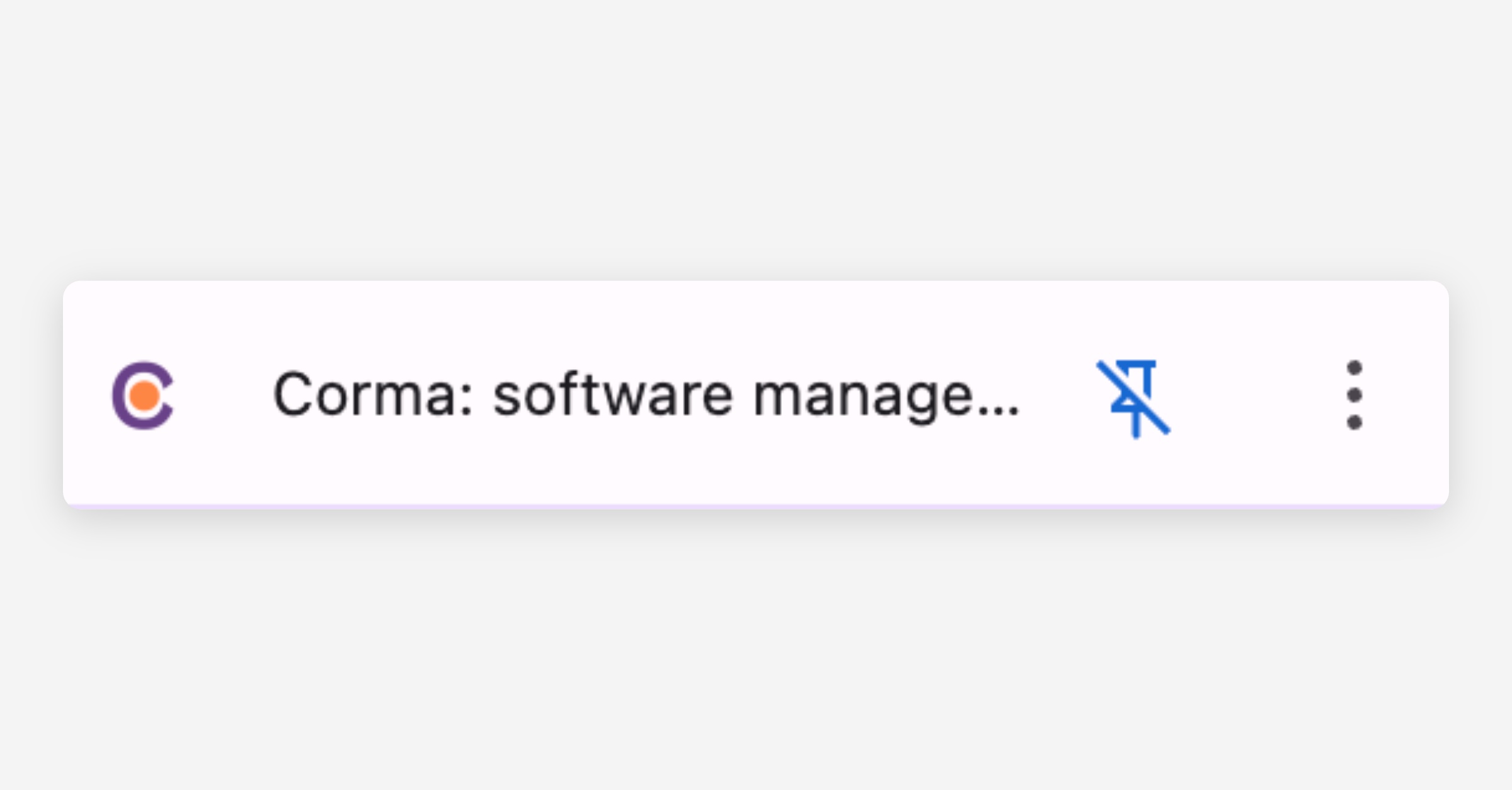Image resolution: width=1512 pixels, height=790 pixels.
Task: Hide Corma from the browser toolbar
Action: pyautogui.click(x=1133, y=397)
